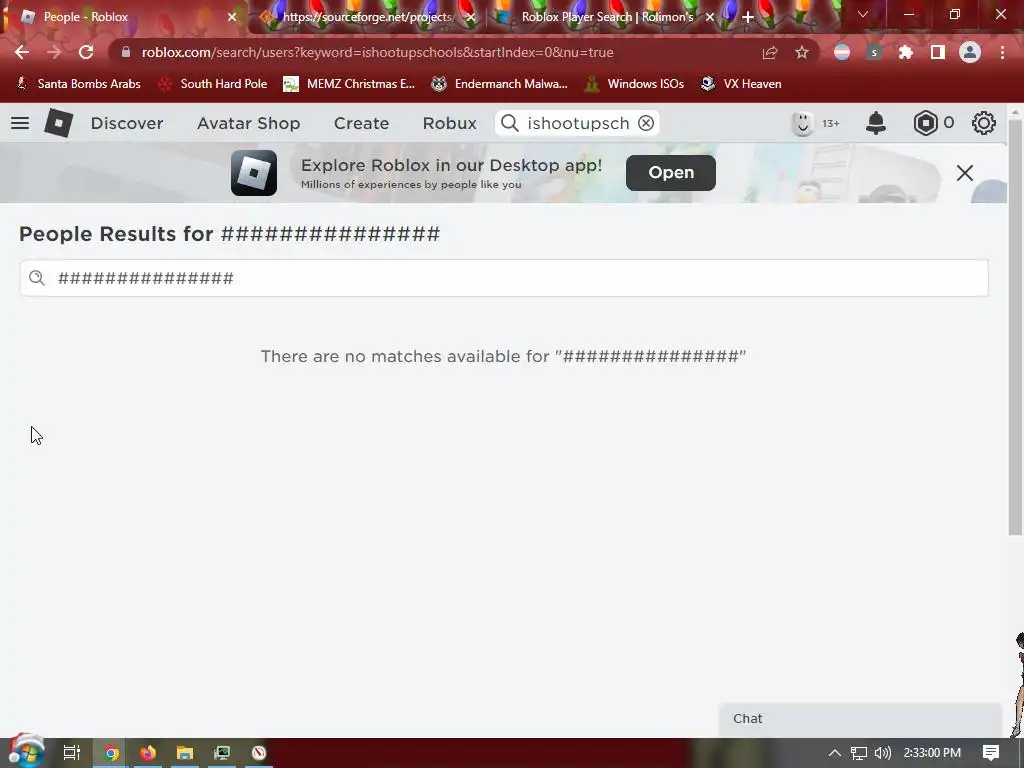
Task: Open the Chrome profile avatar
Action: 970,52
